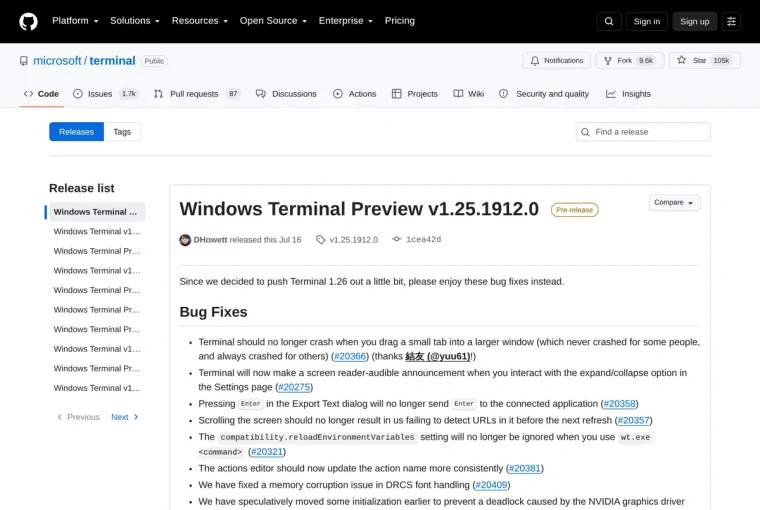This screenshot has width=760, height=510.
Task: Open the Discussions tab
Action: click(x=286, y=94)
